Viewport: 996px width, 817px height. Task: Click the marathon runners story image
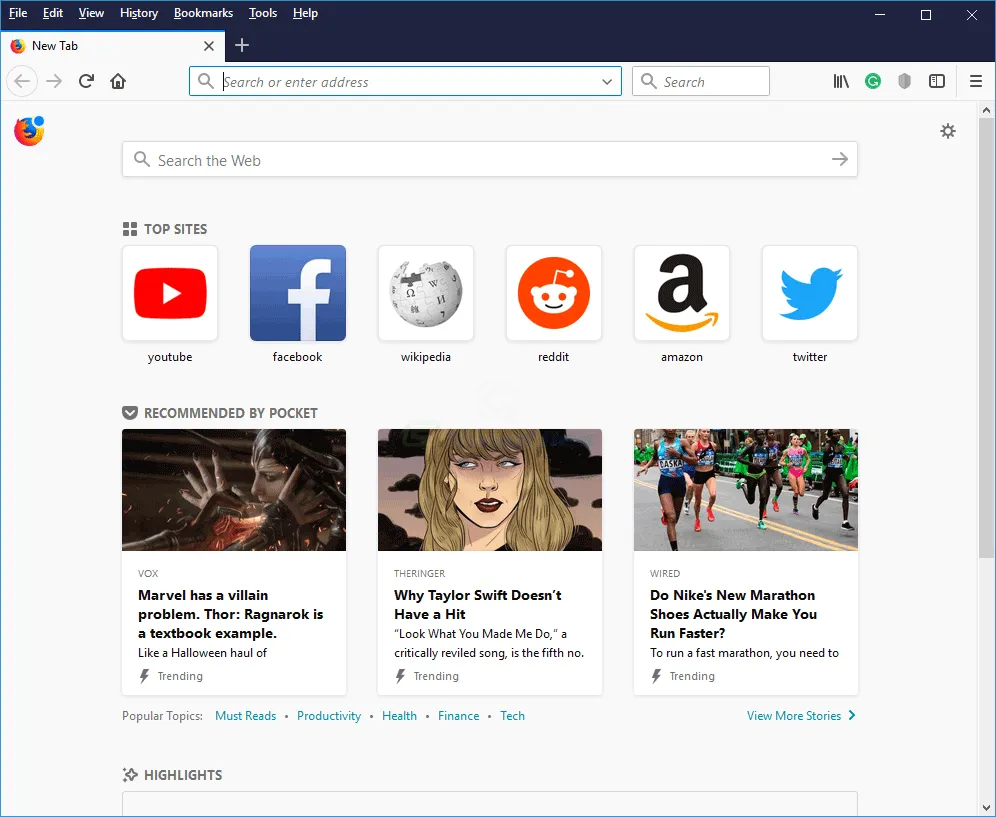point(746,490)
